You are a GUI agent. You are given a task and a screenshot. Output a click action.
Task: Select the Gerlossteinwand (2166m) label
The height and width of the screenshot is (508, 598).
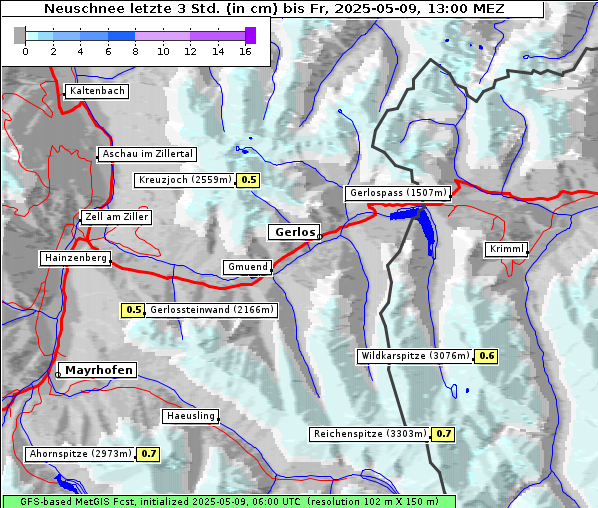pyautogui.click(x=211, y=310)
